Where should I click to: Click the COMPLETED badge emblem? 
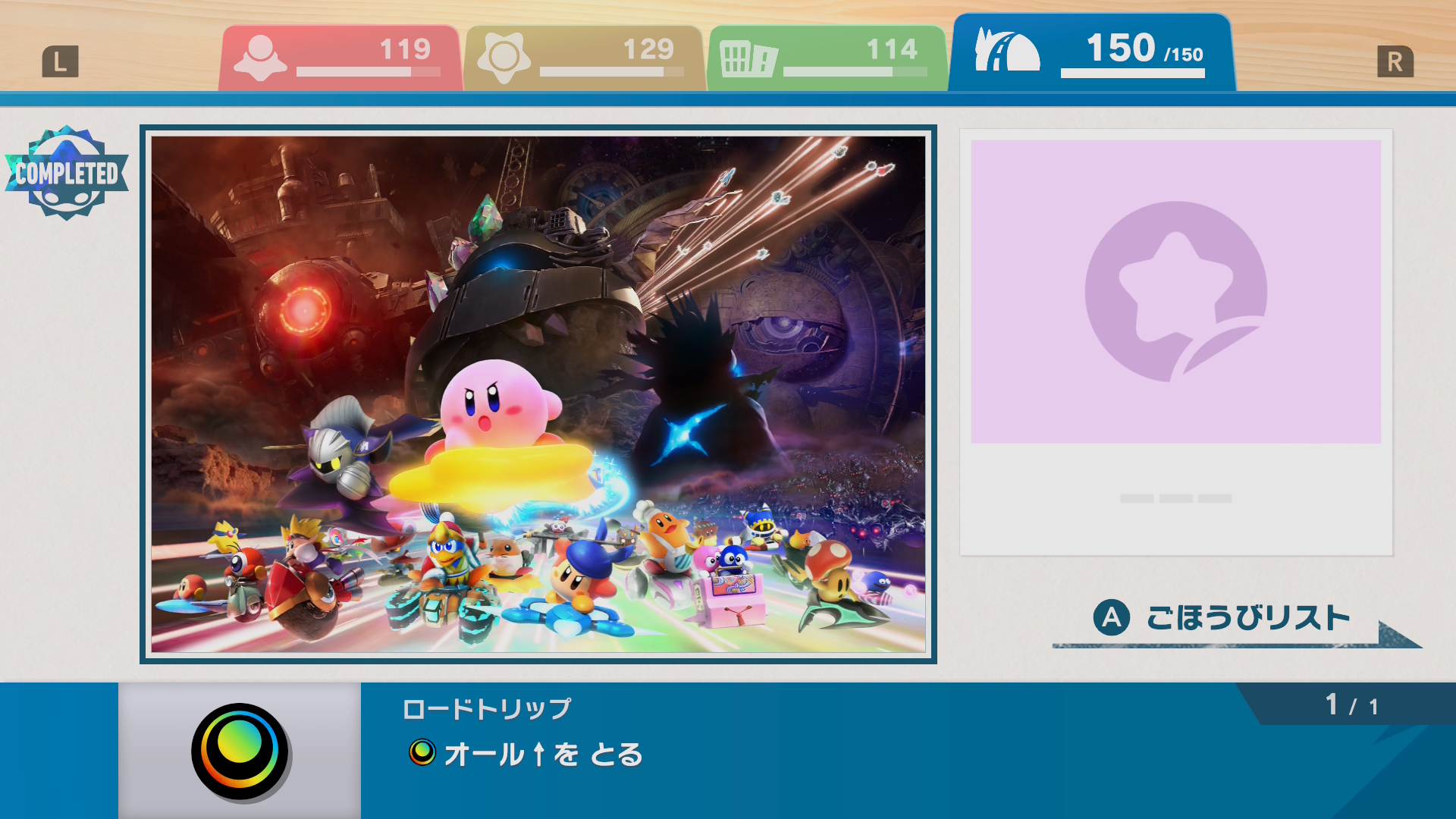(x=67, y=173)
